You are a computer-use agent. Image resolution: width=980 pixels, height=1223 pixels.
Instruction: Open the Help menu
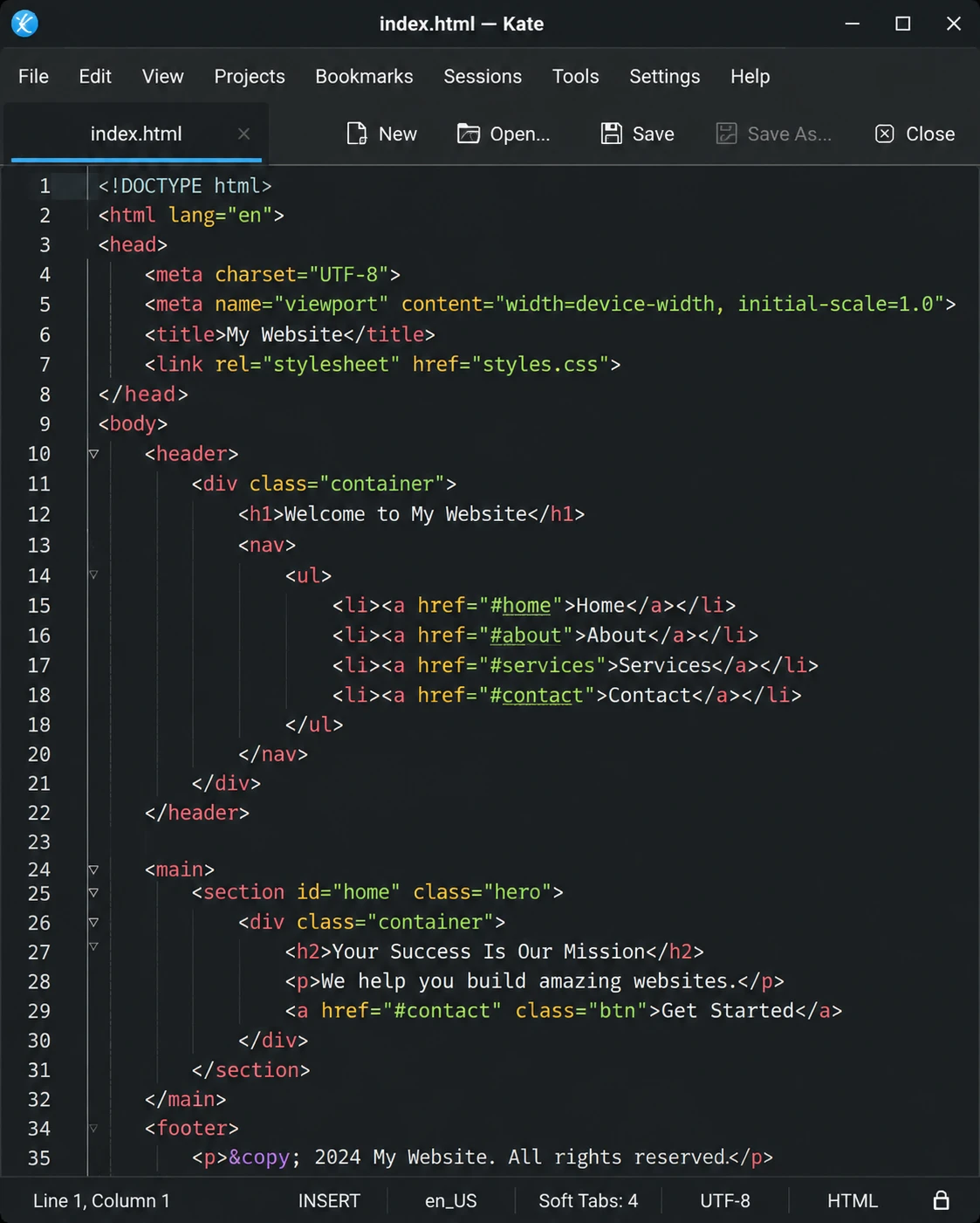tap(750, 77)
